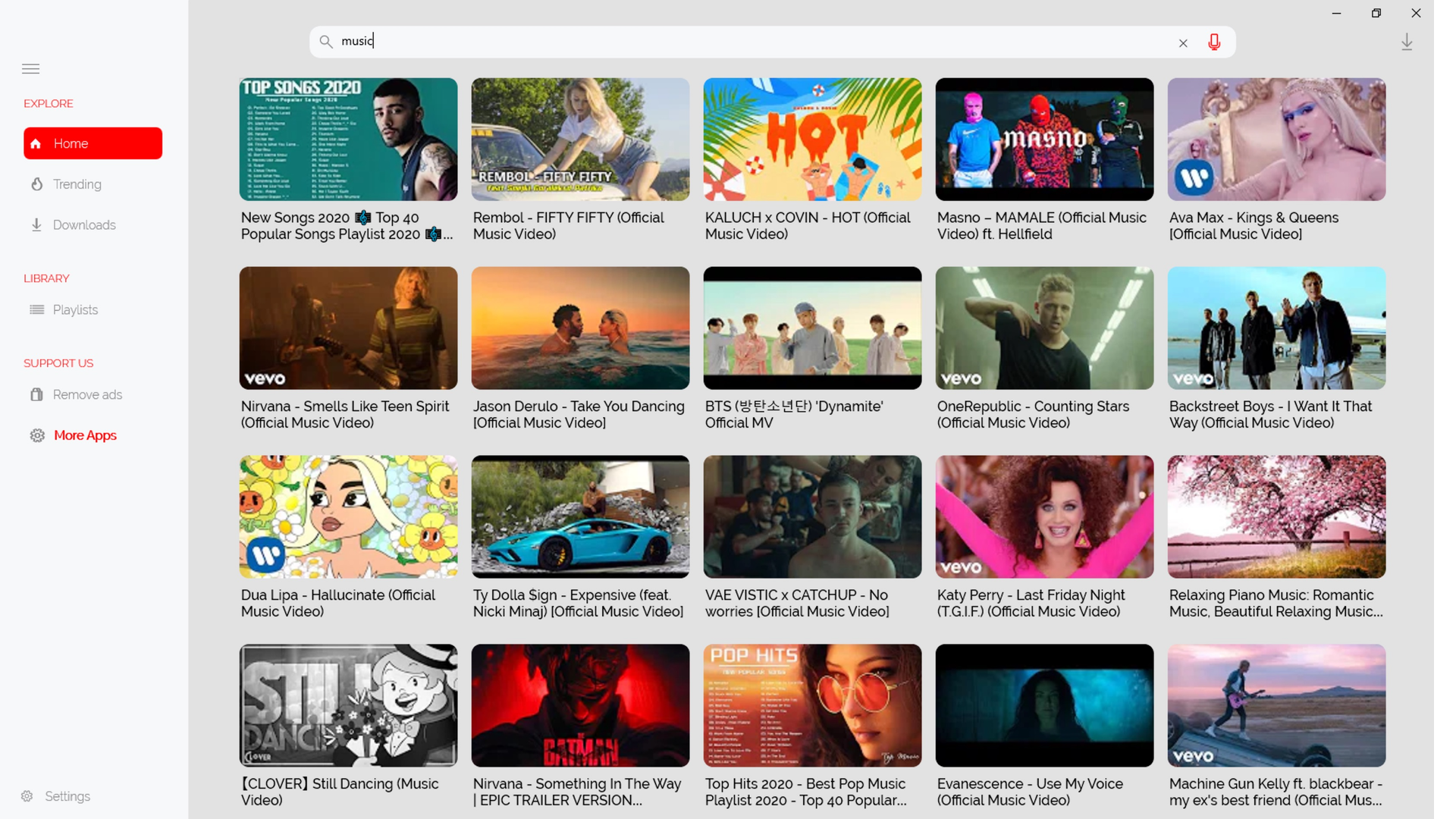Open BTS Dynamite Official MV thumbnail
The width and height of the screenshot is (1456, 819).
[812, 328]
